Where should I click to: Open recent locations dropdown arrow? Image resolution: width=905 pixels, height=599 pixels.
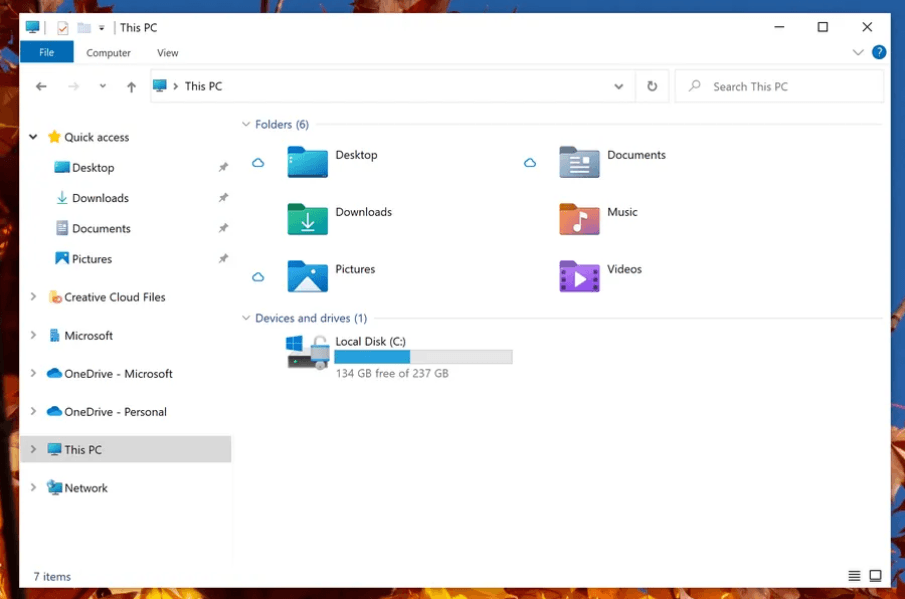pyautogui.click(x=103, y=86)
